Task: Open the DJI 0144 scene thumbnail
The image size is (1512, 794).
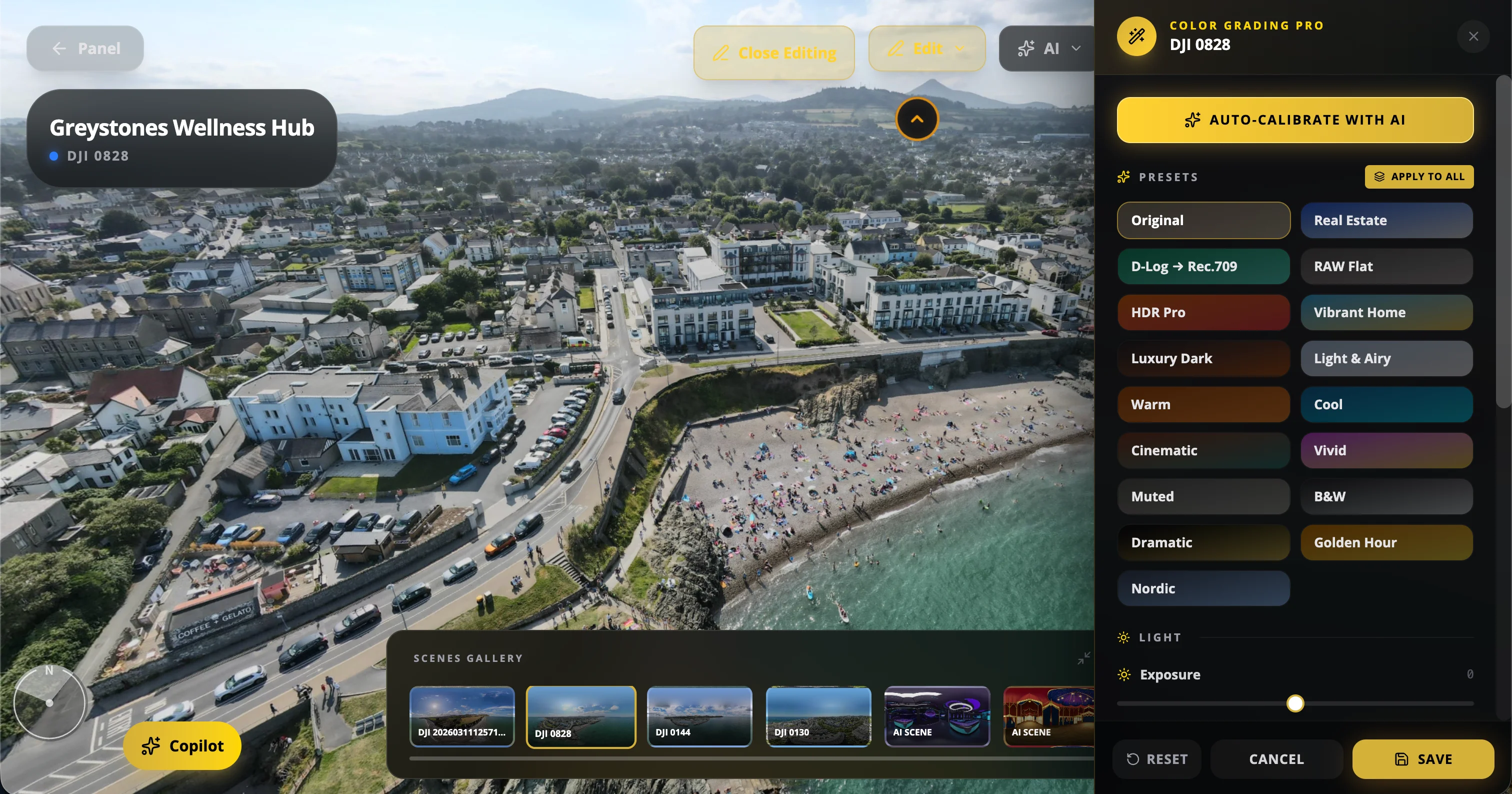Action: pos(699,716)
